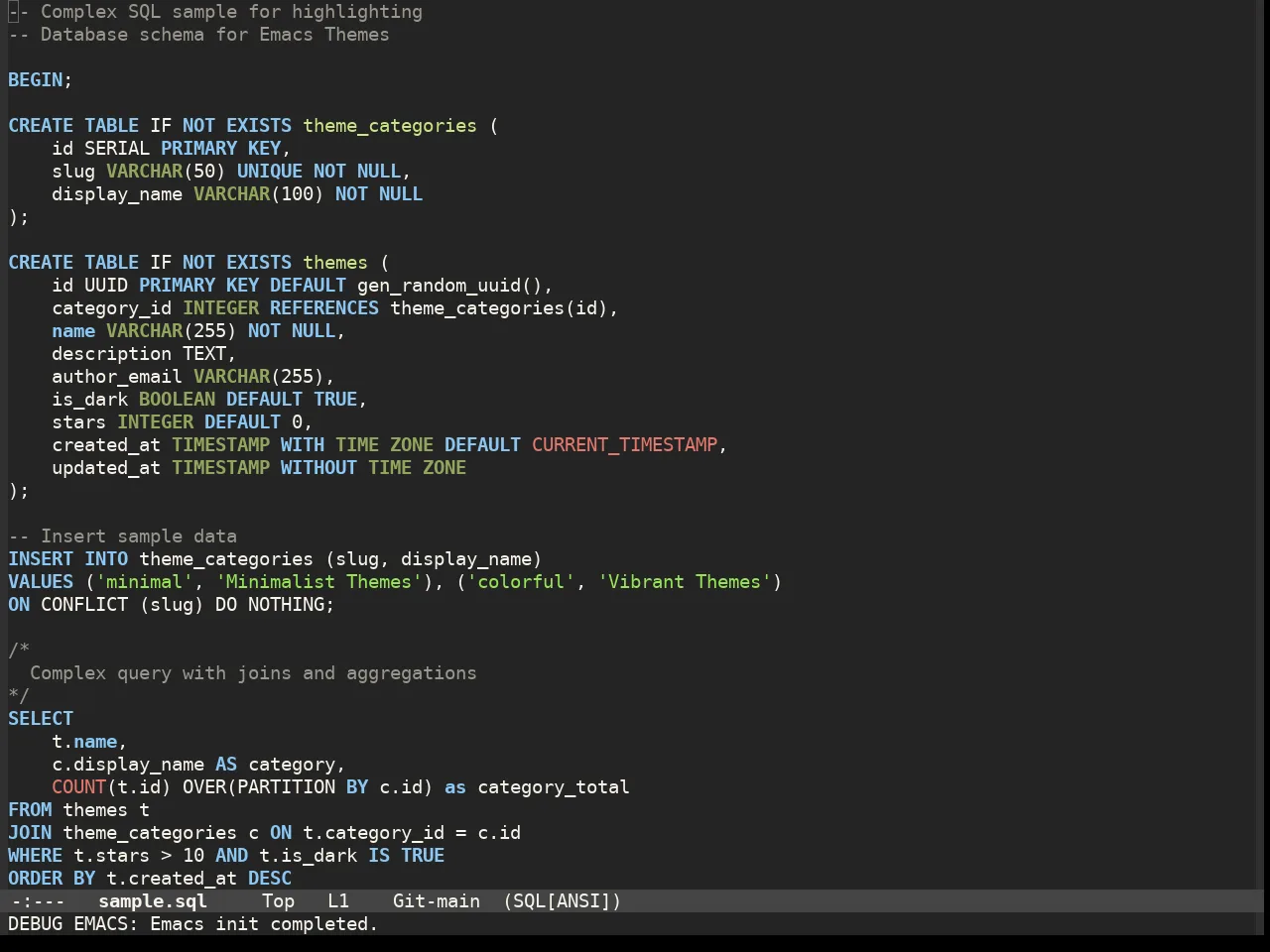Click the 'Minimalist Themes' string literal

[318, 582]
